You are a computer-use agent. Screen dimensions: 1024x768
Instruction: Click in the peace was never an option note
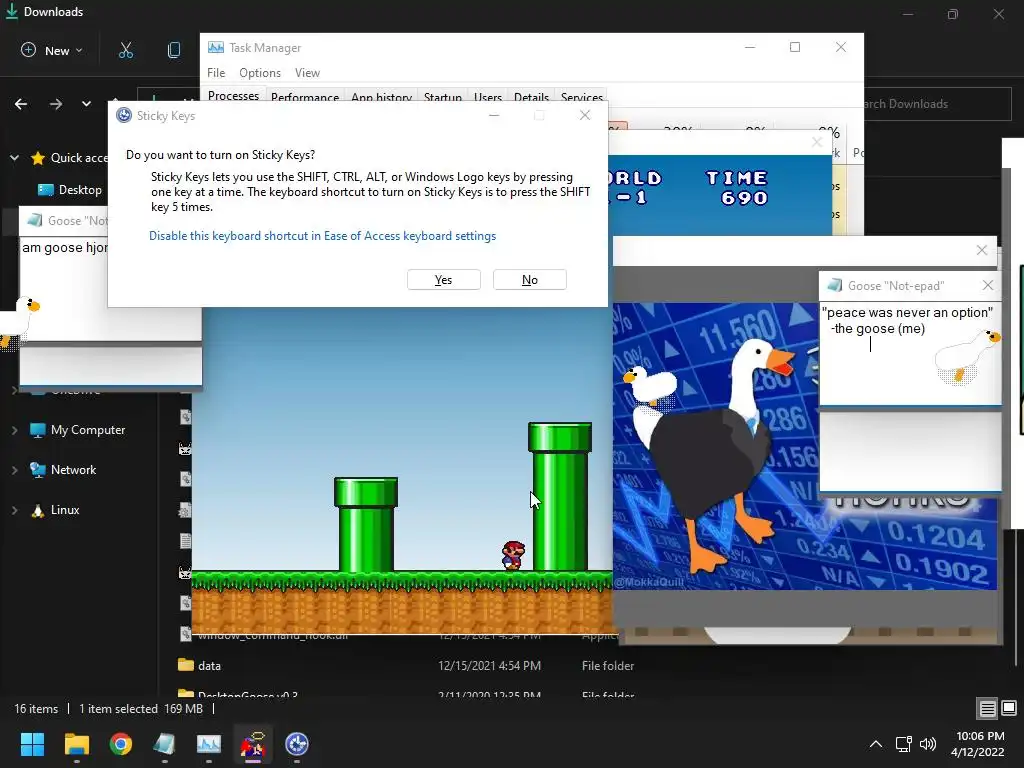(908, 321)
